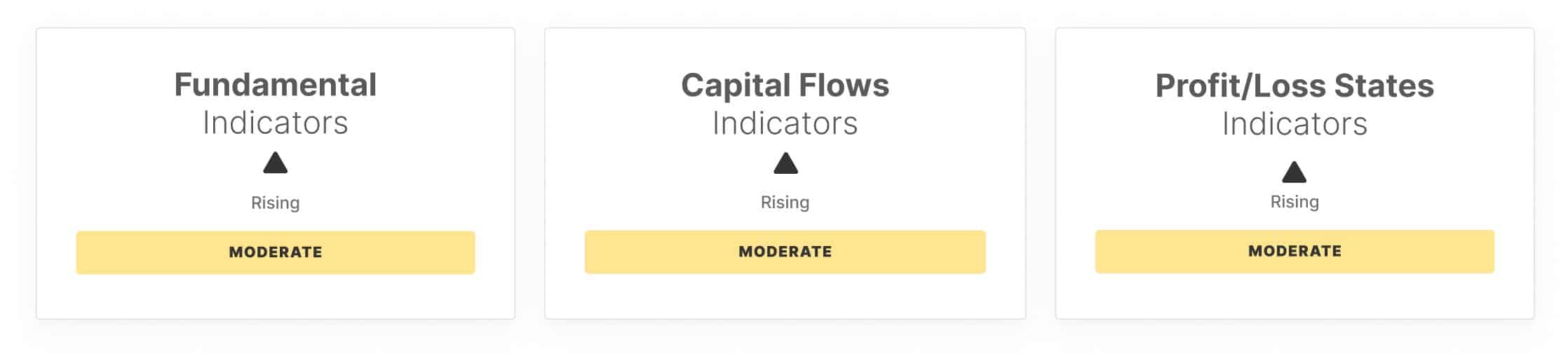Open the MODERATE bar in Fundamental card
This screenshot has height=361, width=1568.
(276, 252)
